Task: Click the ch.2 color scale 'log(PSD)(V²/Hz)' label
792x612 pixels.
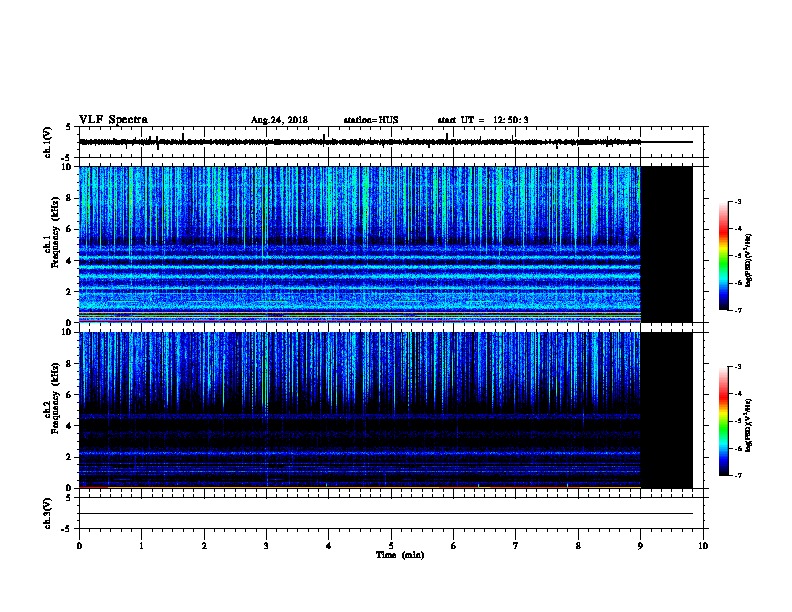Action: (x=749, y=426)
